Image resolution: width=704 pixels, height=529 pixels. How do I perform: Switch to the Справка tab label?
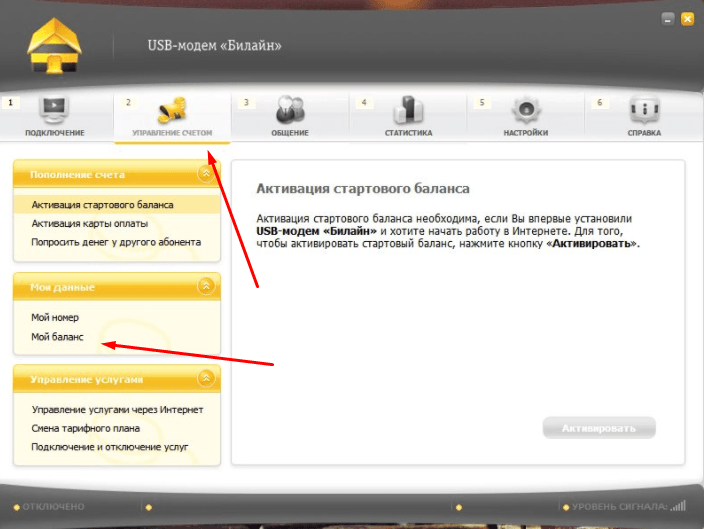[644, 133]
